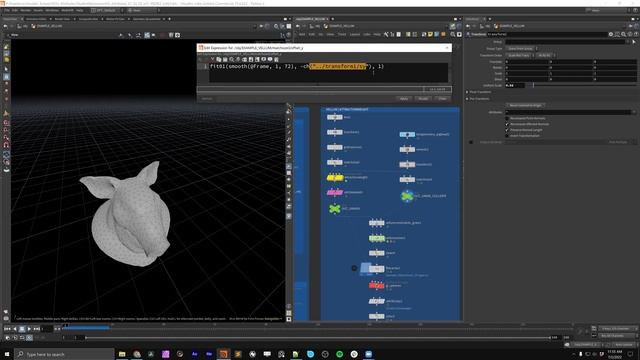Toggle Recompute Point Normals checkbox

(x=507, y=118)
